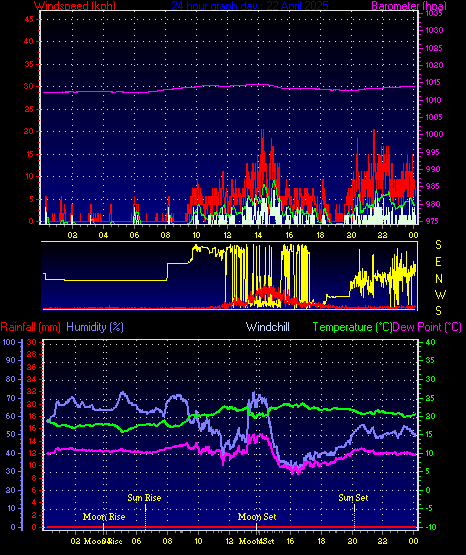Click the 16 hour label under lower chart
Screen dimensions: 466x555
click(290, 541)
